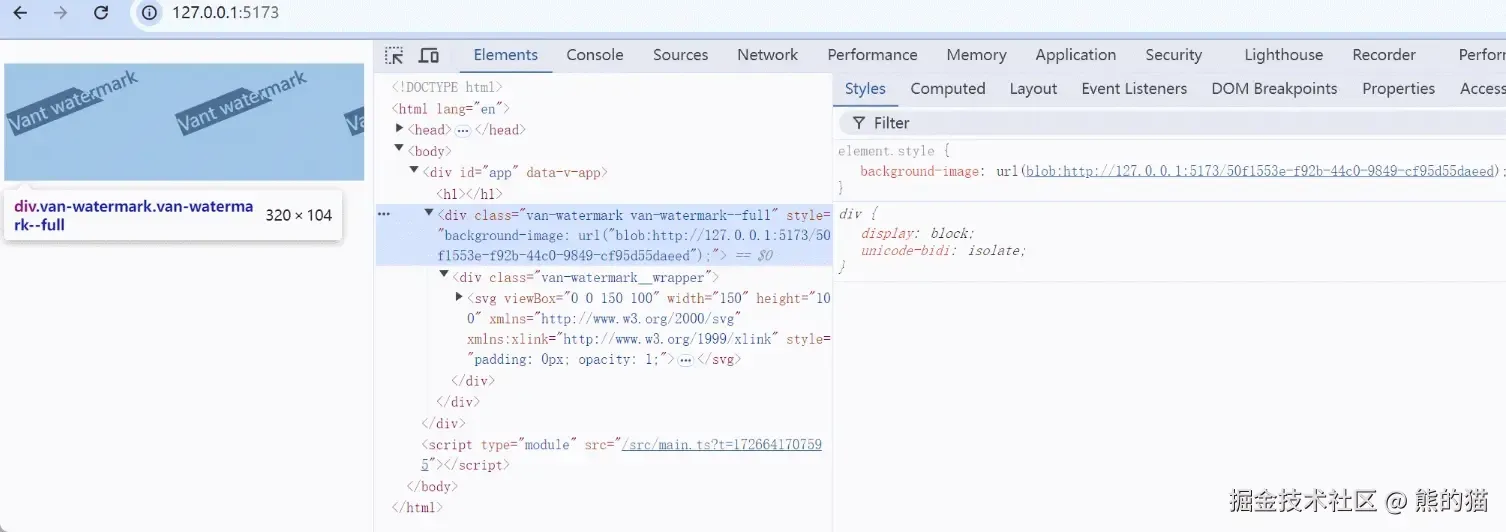Select the Event Listeners sidebar tab
Viewport: 1506px width, 532px height.
tap(1134, 89)
